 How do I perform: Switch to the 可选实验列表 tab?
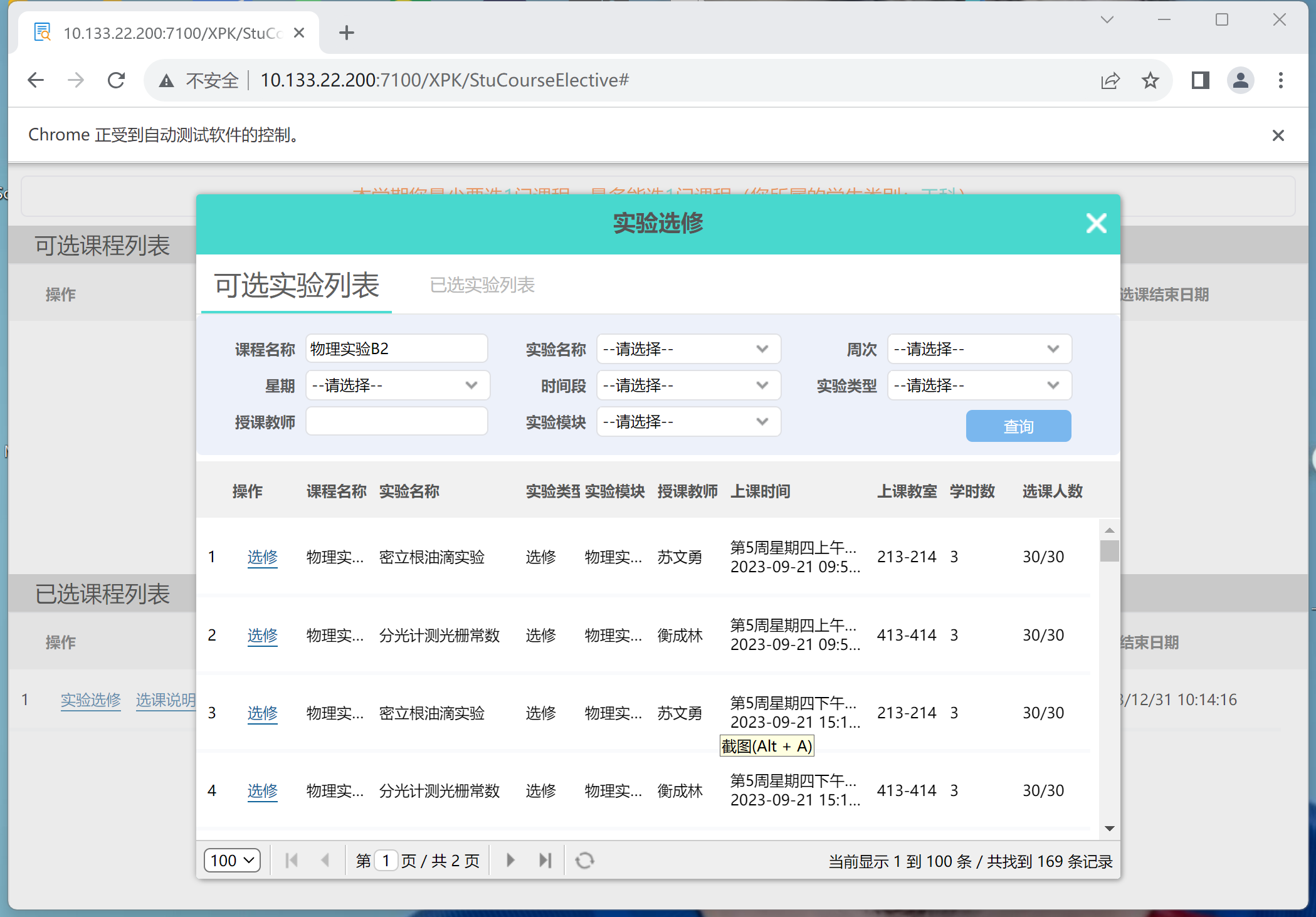pyautogui.click(x=297, y=285)
